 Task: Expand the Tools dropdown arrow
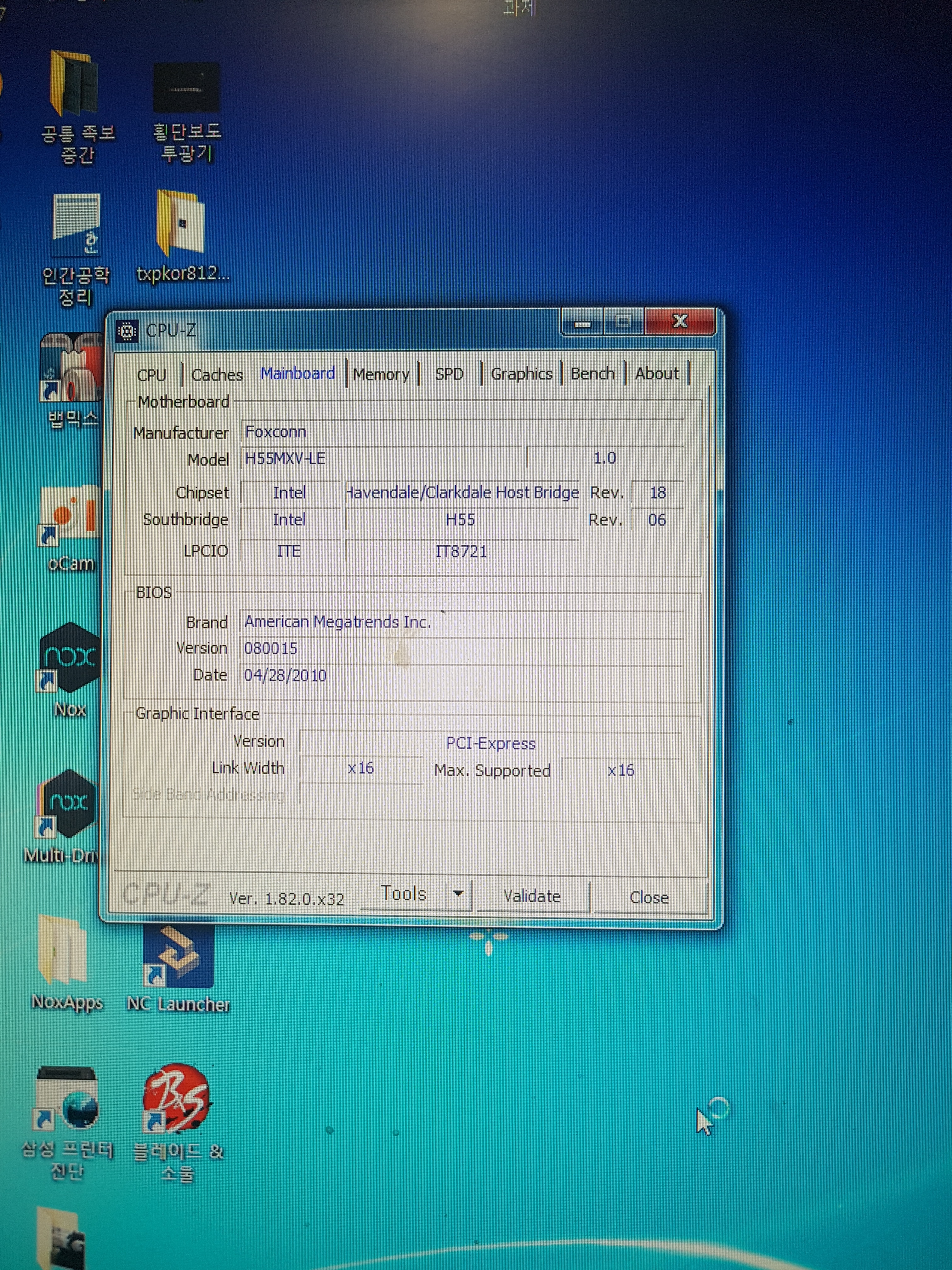[458, 893]
